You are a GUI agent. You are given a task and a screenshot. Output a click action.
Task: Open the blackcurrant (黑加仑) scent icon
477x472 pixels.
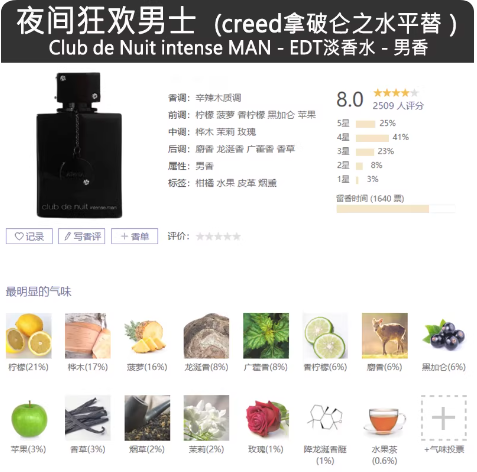pos(444,335)
